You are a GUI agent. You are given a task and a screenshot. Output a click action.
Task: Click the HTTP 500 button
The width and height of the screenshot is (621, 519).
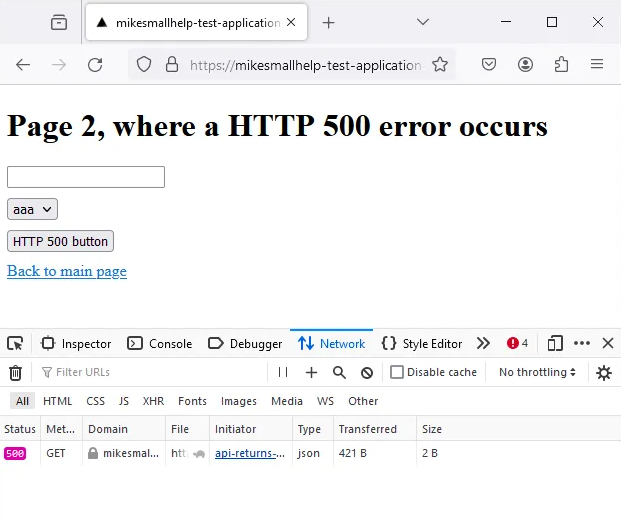[x=60, y=241]
